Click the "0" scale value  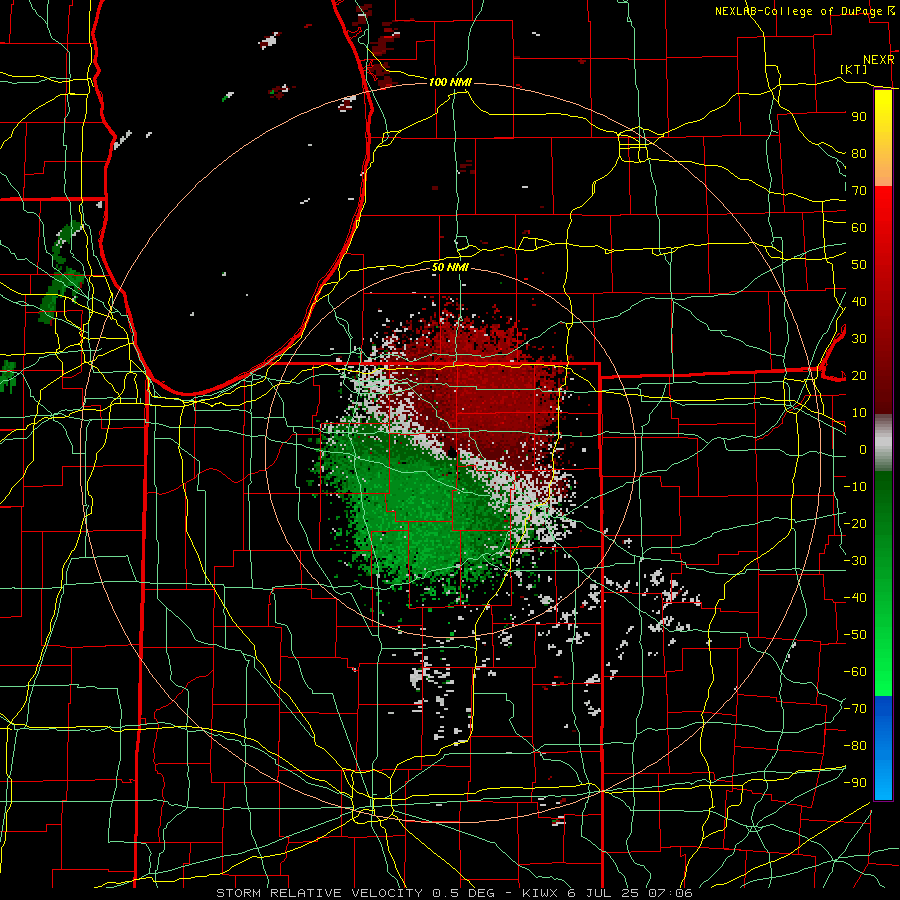click(863, 449)
